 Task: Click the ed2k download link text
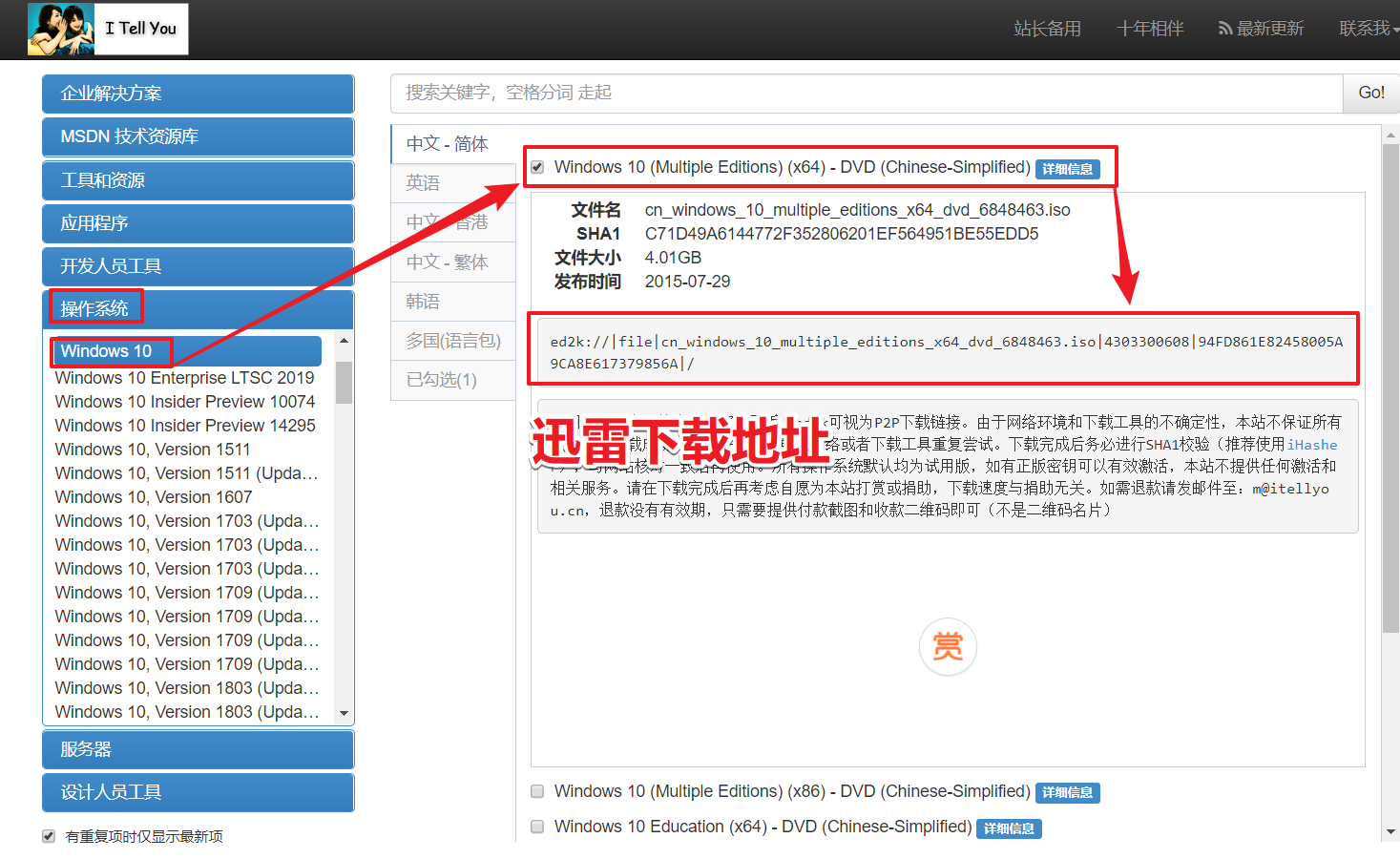click(946, 352)
